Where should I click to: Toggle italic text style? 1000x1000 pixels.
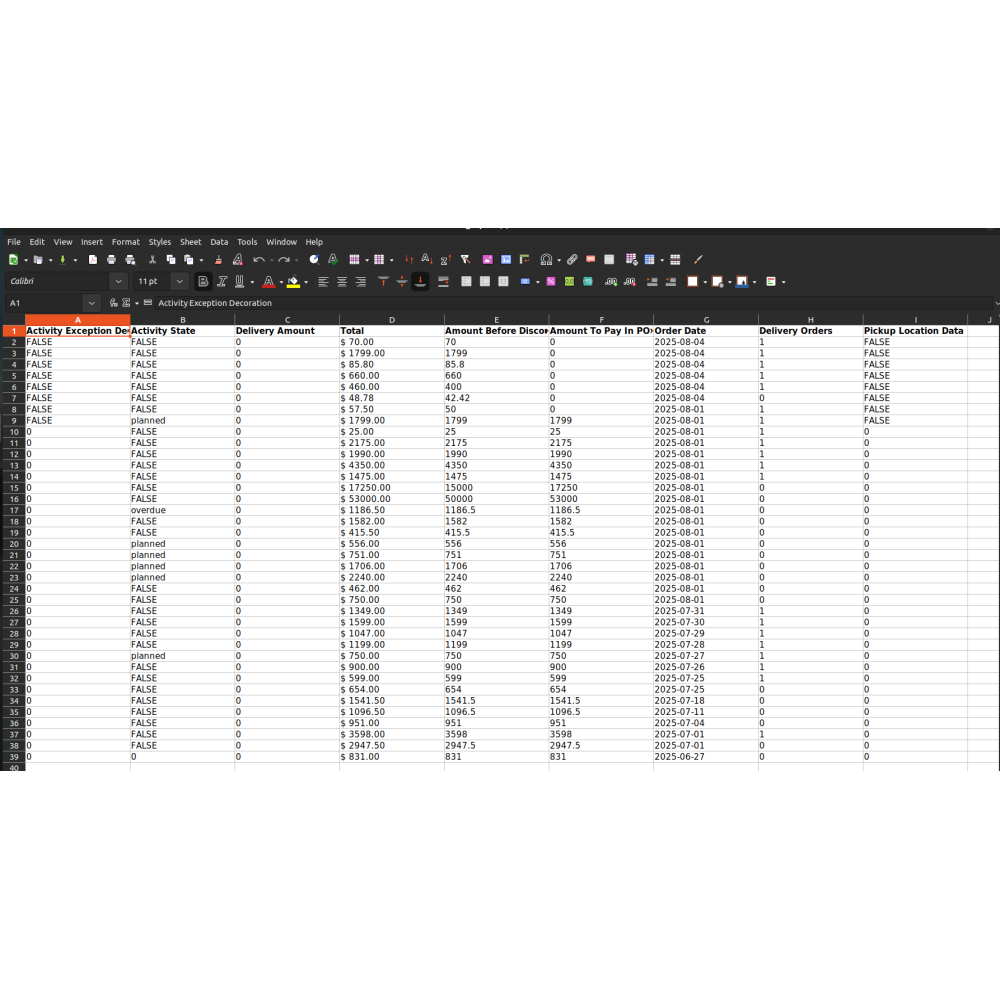point(222,282)
